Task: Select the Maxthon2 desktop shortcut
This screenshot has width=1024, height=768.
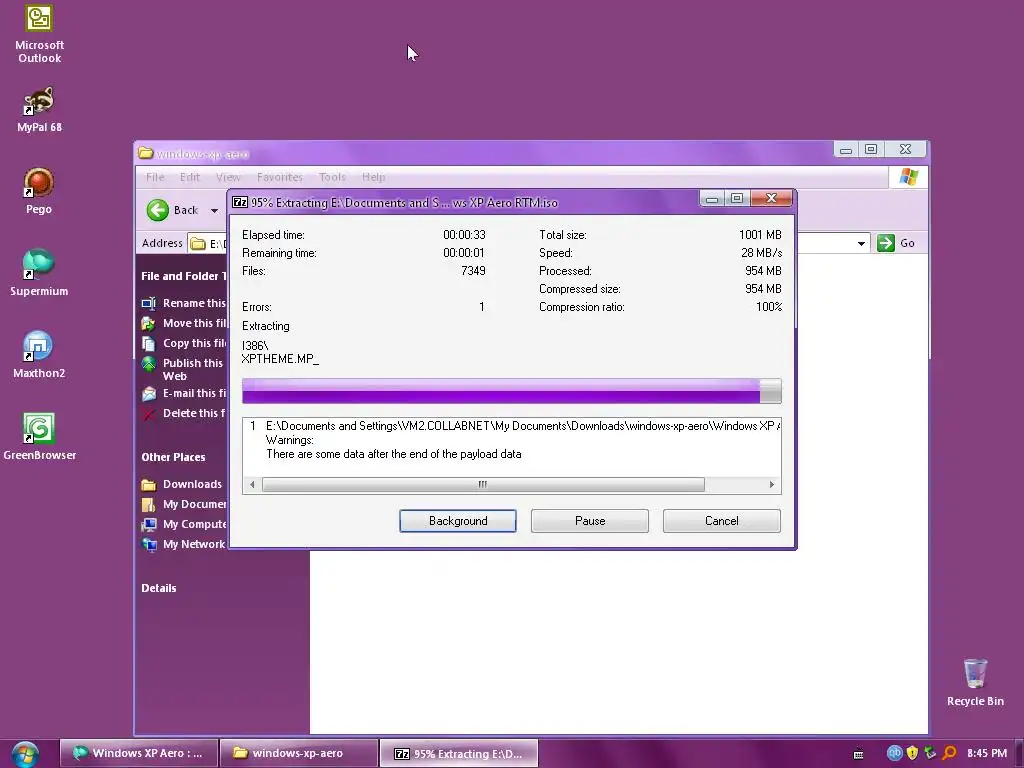Action: coord(39,355)
